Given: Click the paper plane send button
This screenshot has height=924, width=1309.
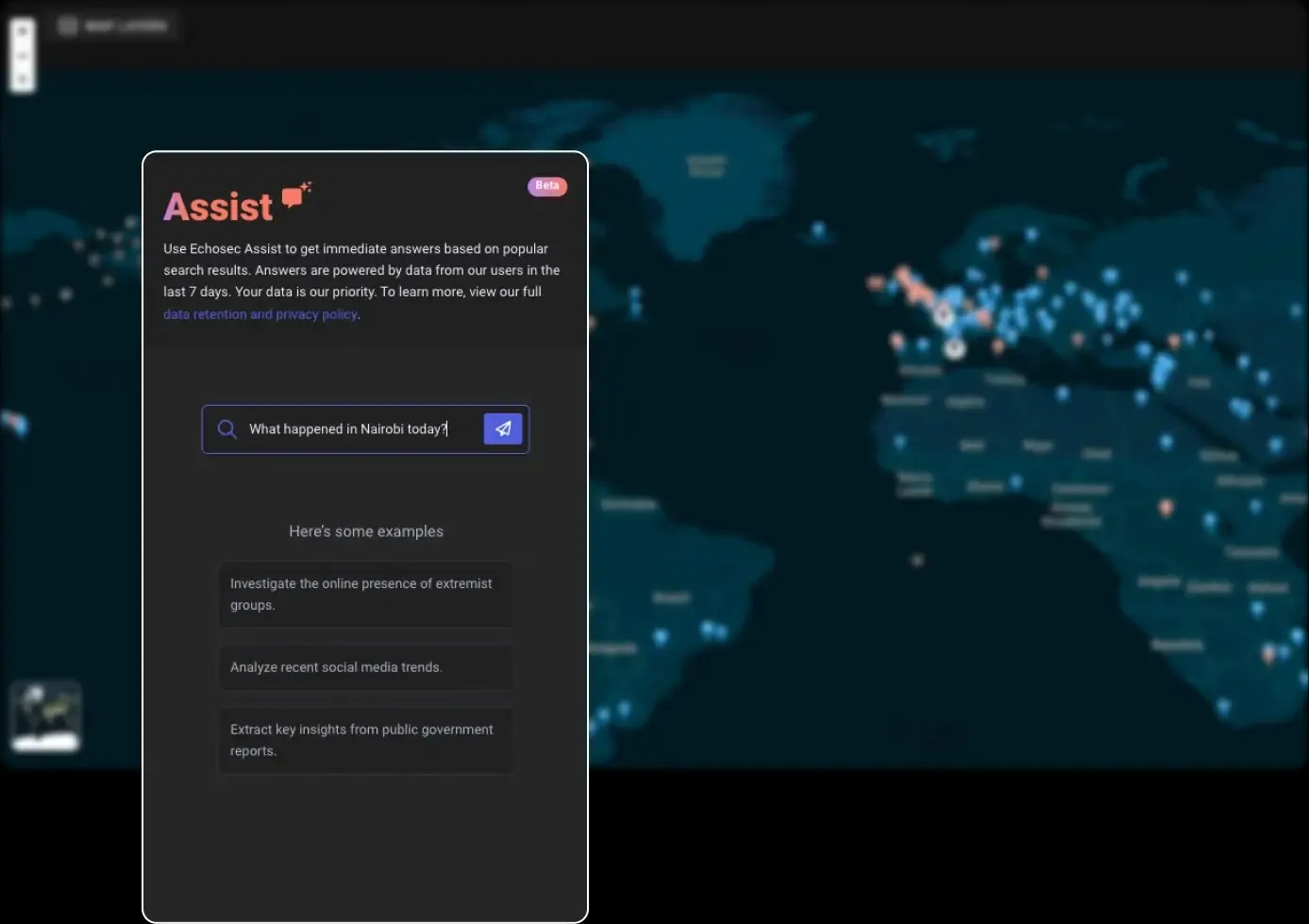Looking at the screenshot, I should (503, 428).
